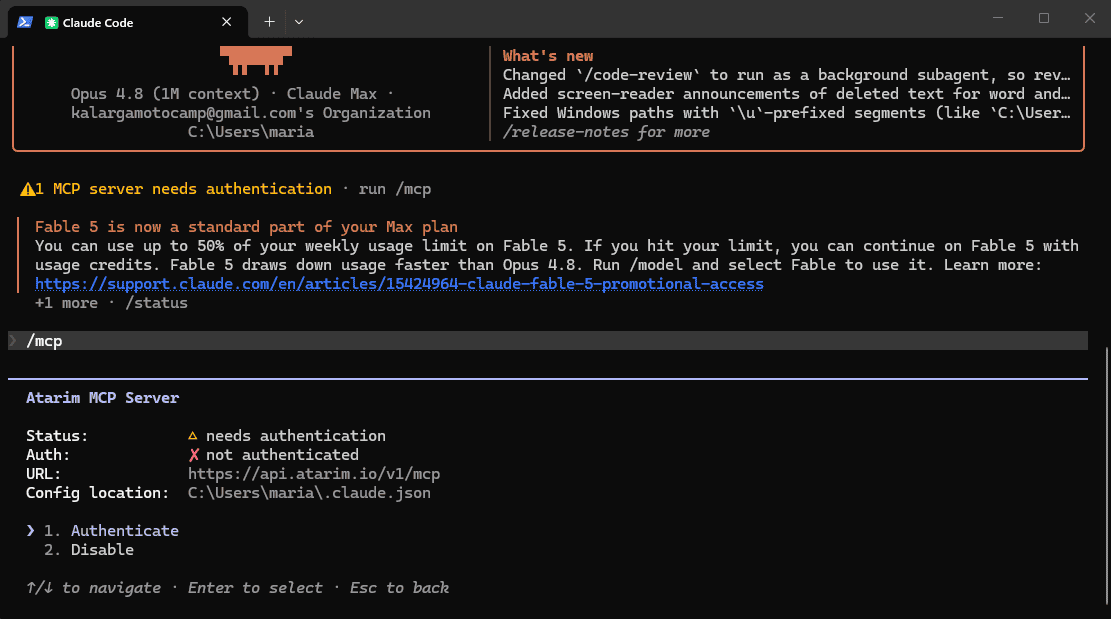Minimize the terminal window

tap(998, 18)
